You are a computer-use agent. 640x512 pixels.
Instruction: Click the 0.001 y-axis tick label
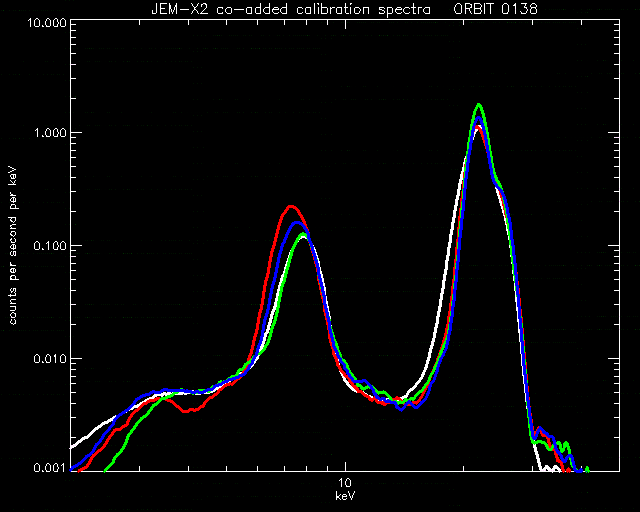pyautogui.click(x=50, y=467)
